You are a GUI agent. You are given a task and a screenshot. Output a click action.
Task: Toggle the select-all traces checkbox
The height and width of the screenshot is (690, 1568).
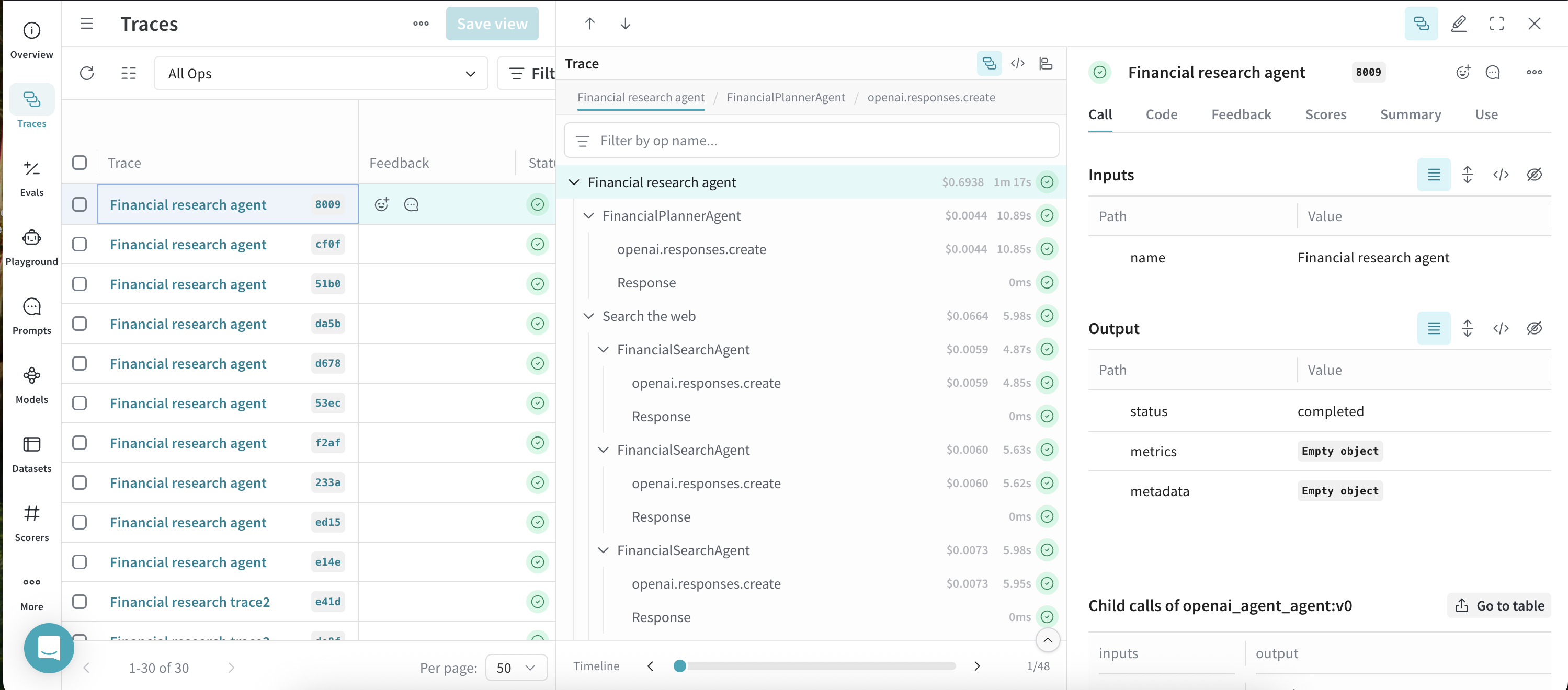click(x=79, y=163)
